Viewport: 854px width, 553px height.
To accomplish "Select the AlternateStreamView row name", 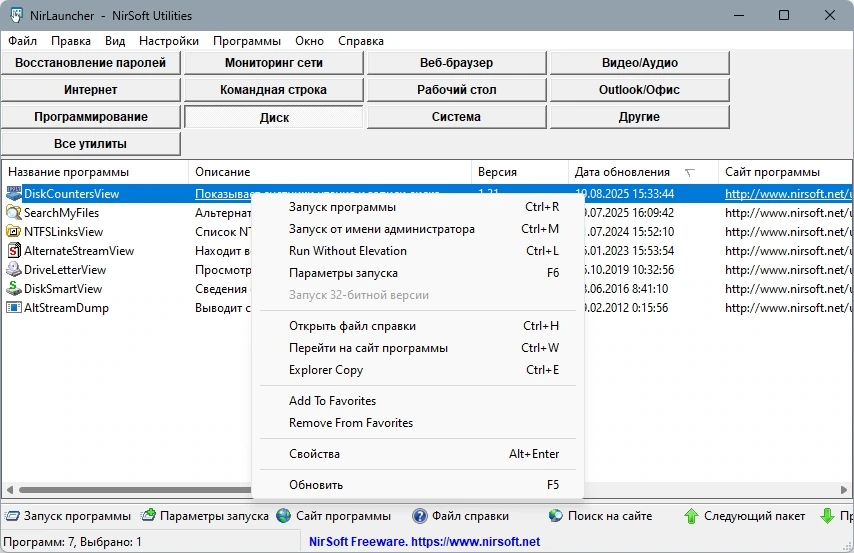I will [79, 251].
